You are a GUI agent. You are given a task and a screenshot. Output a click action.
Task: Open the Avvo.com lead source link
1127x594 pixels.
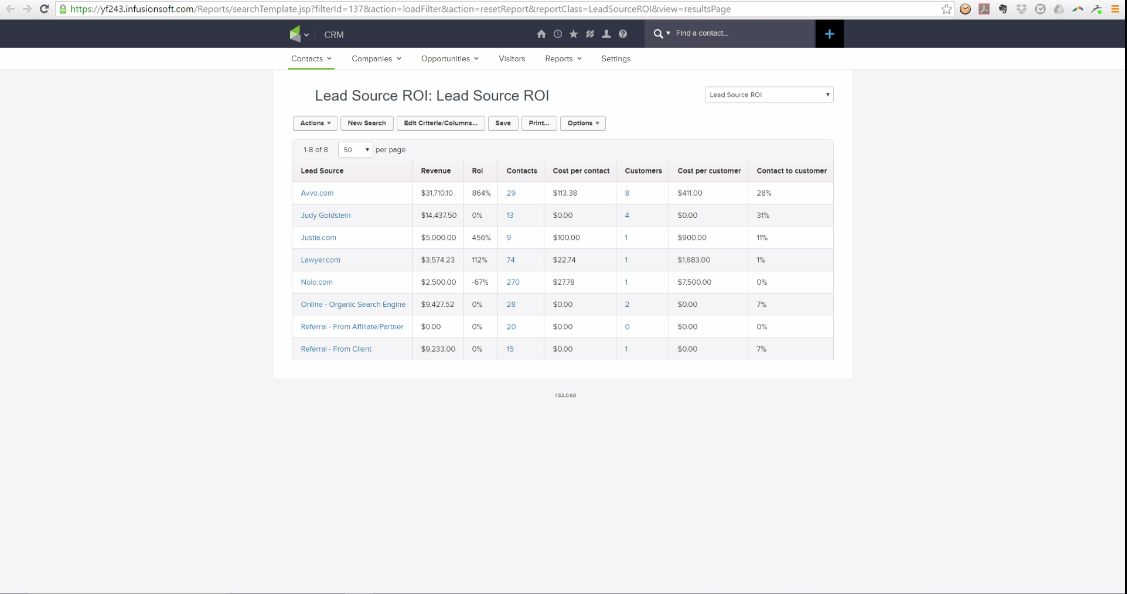(317, 193)
